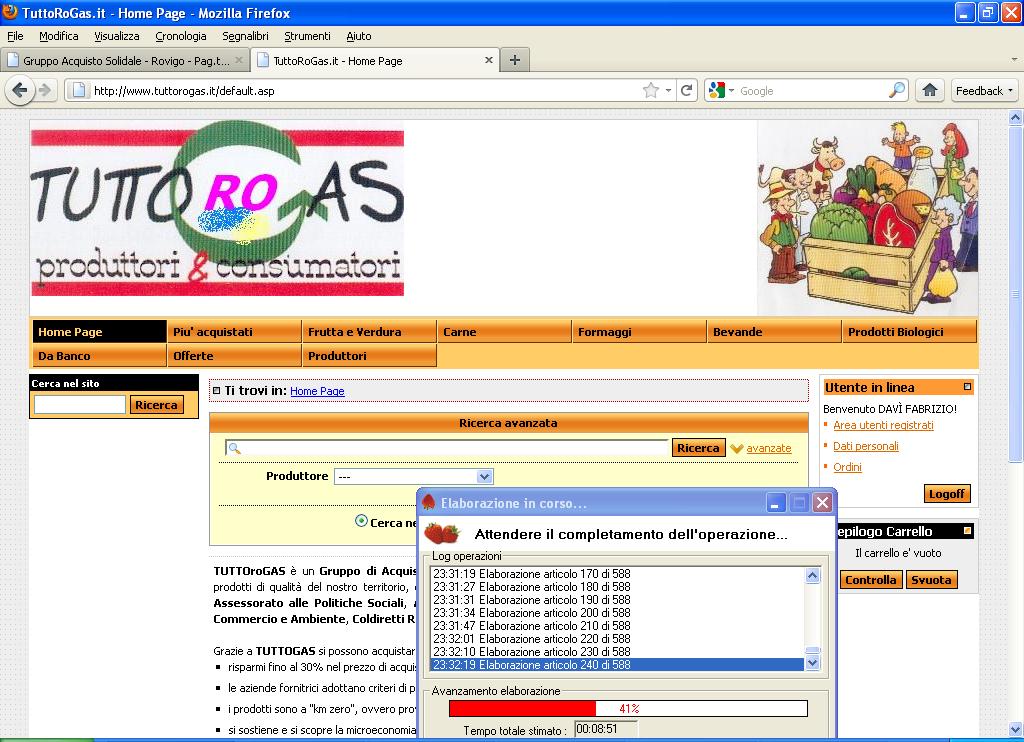Start search with the magnifier icon
The height and width of the screenshot is (742, 1024).
897,90
